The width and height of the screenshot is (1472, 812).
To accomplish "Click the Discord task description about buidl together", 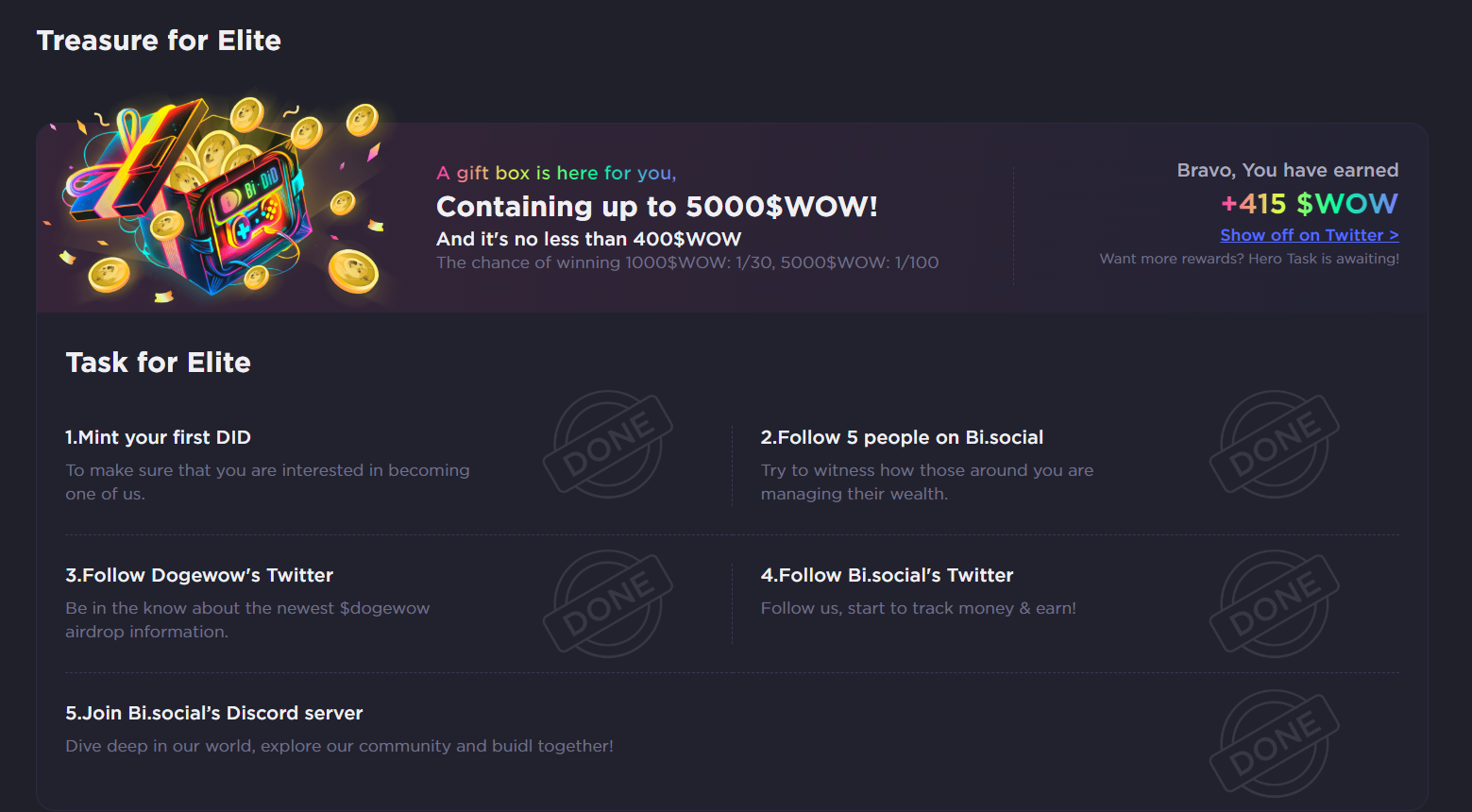I will pyautogui.click(x=339, y=746).
